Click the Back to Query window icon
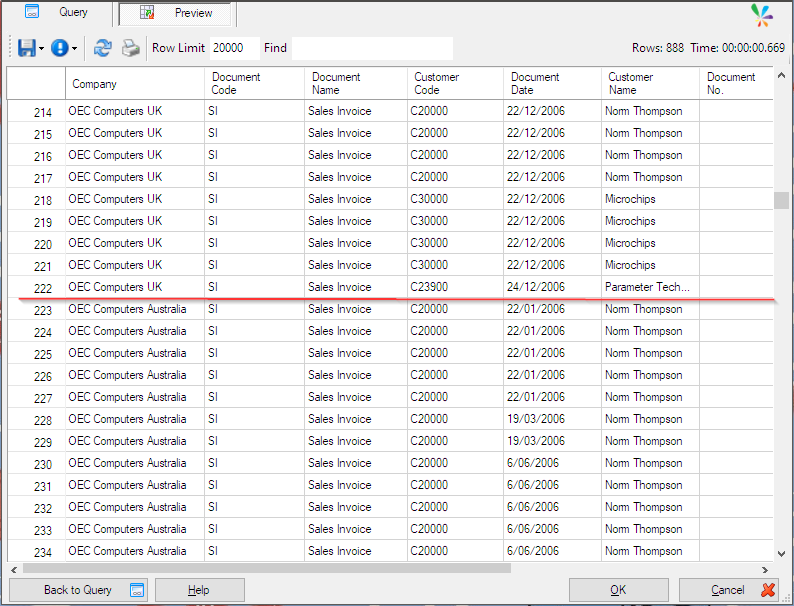 (137, 590)
